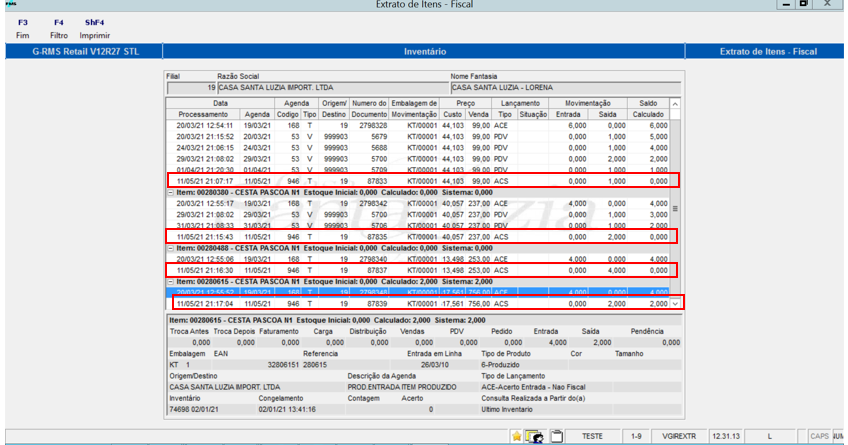Click document number 2798328
Viewport: 848px width, 445px height.
373,125
